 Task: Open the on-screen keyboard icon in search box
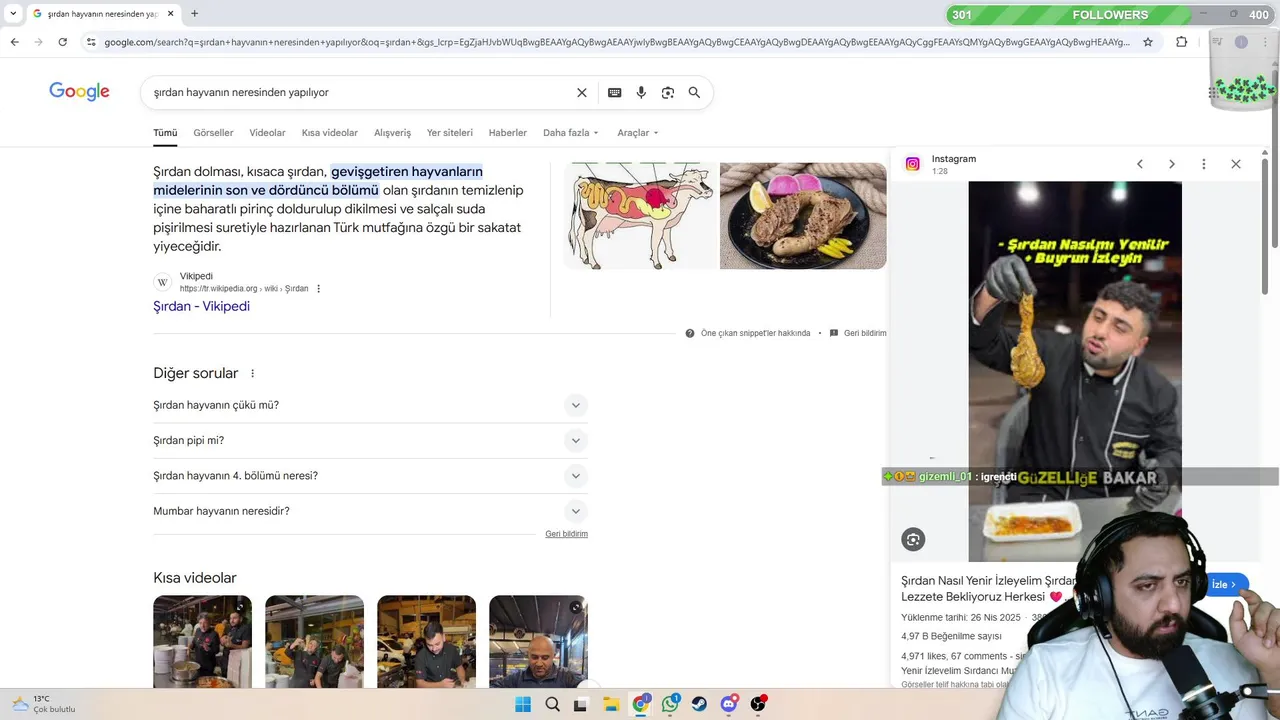[x=614, y=92]
